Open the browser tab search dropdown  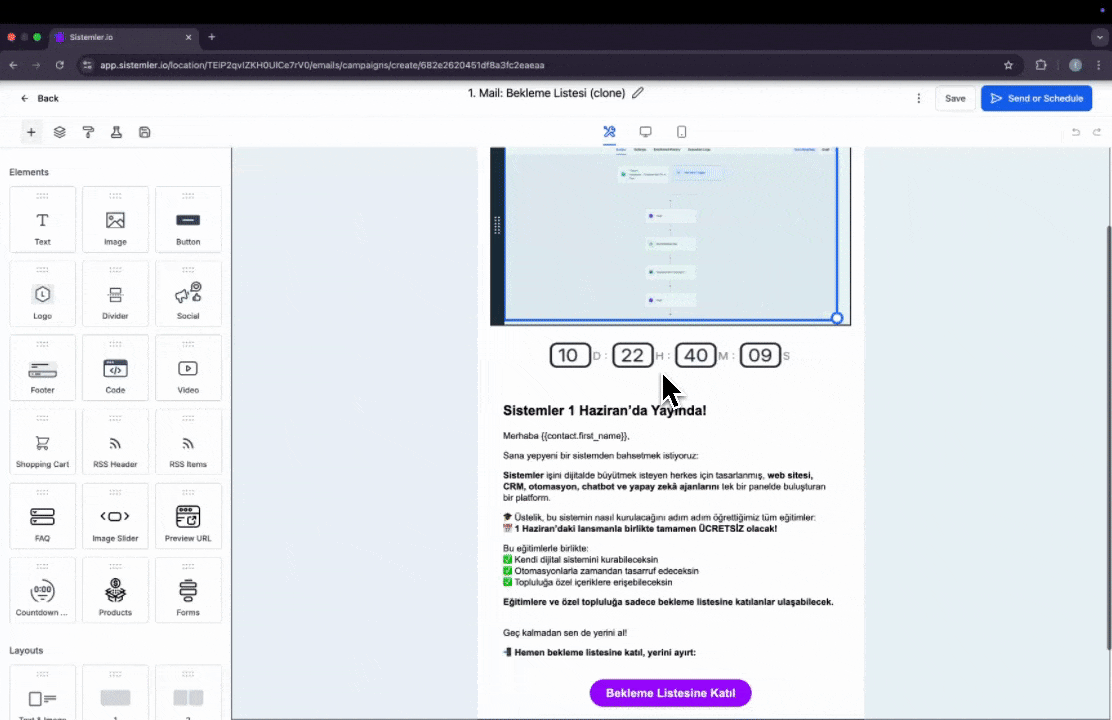[x=1100, y=37]
